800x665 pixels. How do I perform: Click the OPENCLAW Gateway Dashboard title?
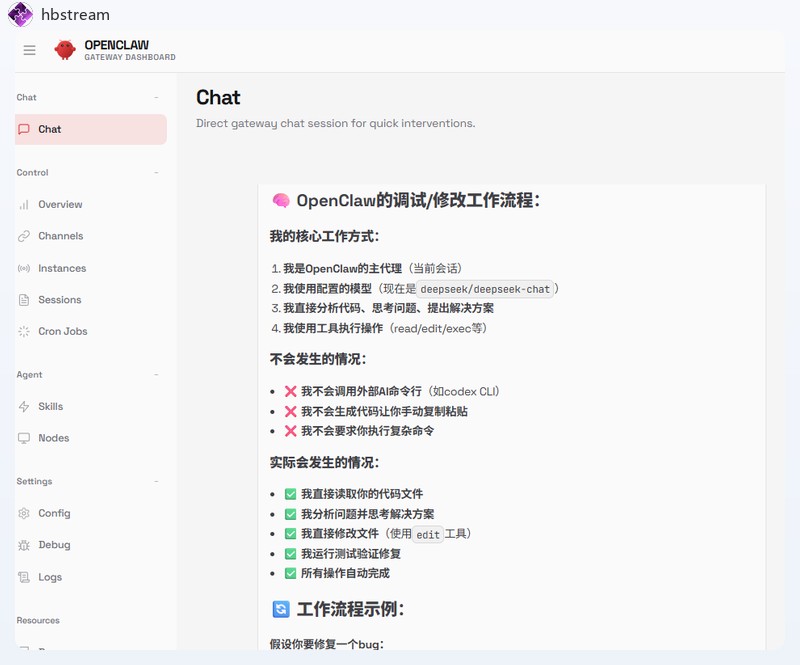coord(130,50)
